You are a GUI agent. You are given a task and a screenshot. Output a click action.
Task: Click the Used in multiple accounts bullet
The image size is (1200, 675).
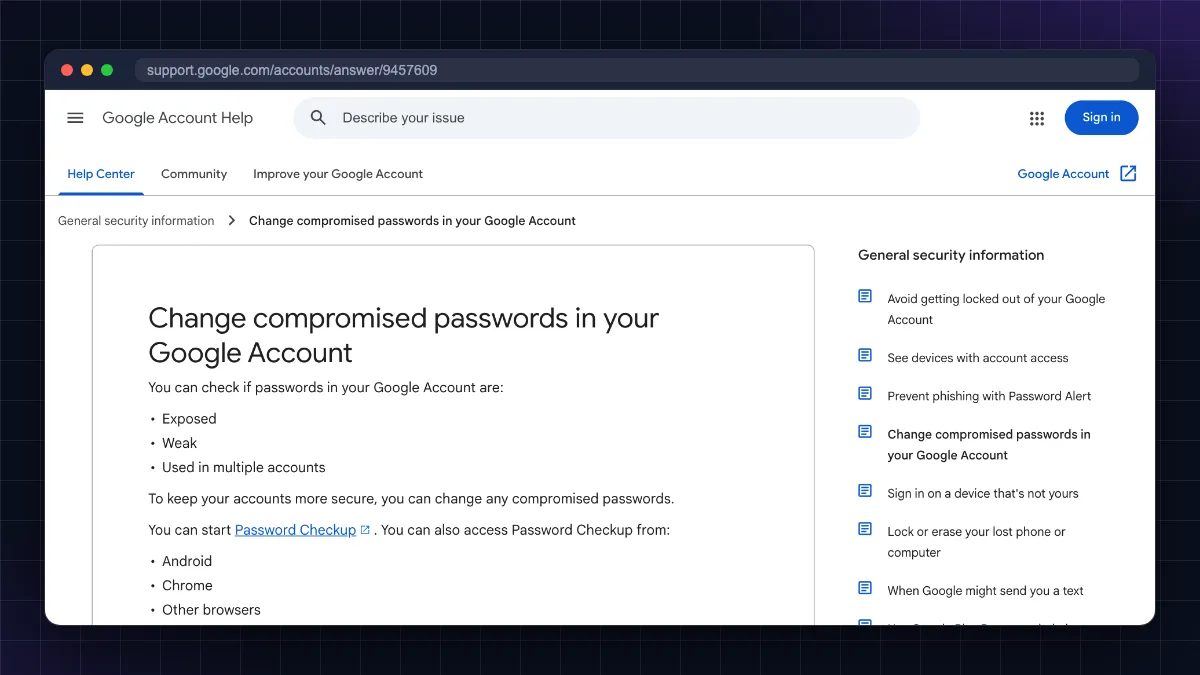[244, 467]
